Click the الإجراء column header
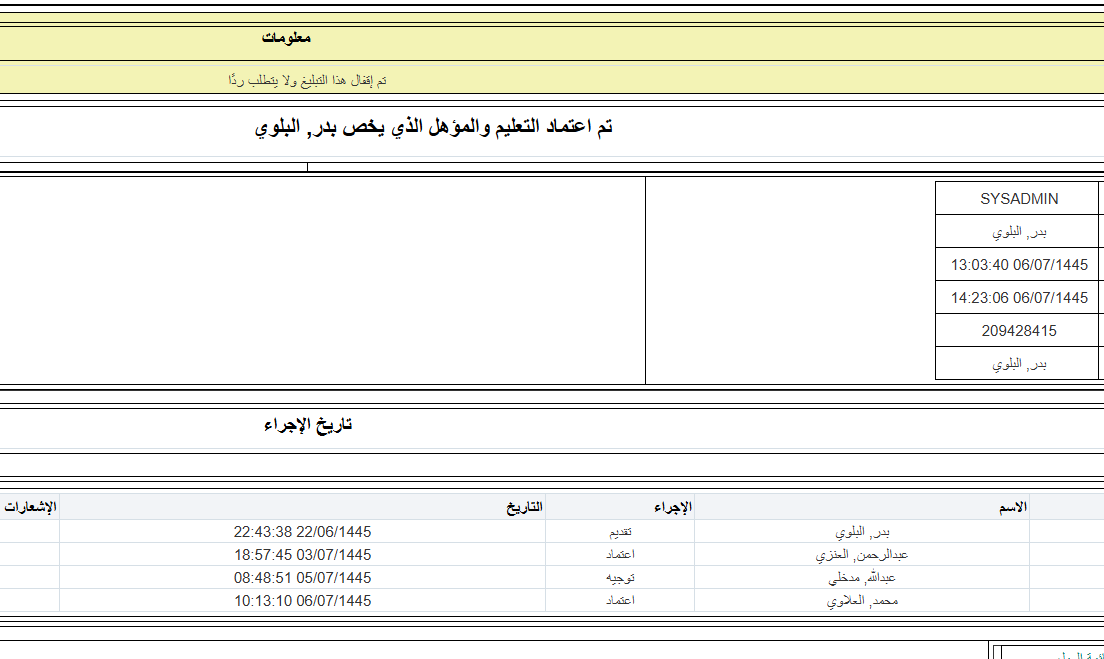Viewport: 1104px width, 659px height. coord(672,507)
